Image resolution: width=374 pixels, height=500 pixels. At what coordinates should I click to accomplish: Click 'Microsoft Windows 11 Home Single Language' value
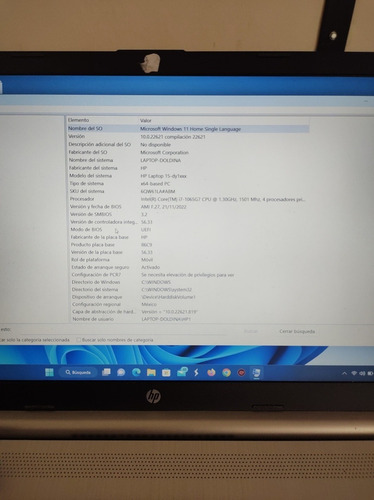tap(190, 129)
